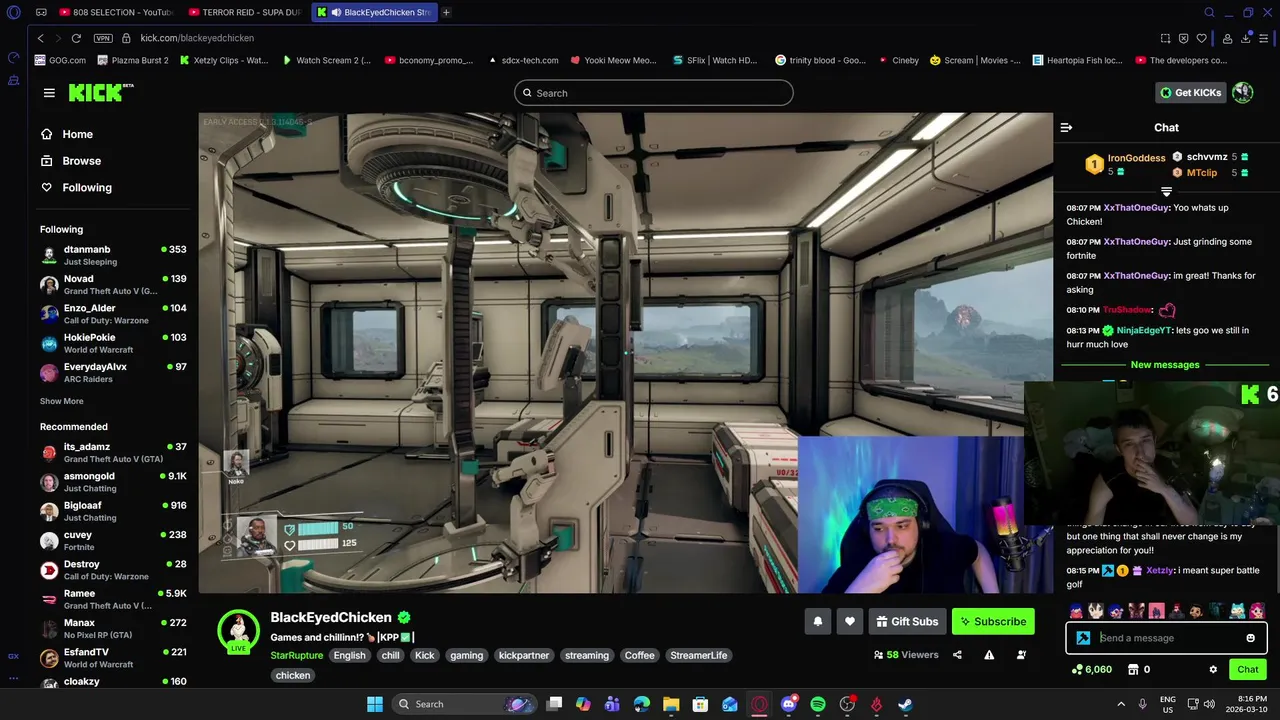Image resolution: width=1280 pixels, height=720 pixels.
Task: Click the chat identity hammer badge icon
Action: [x=1083, y=638]
